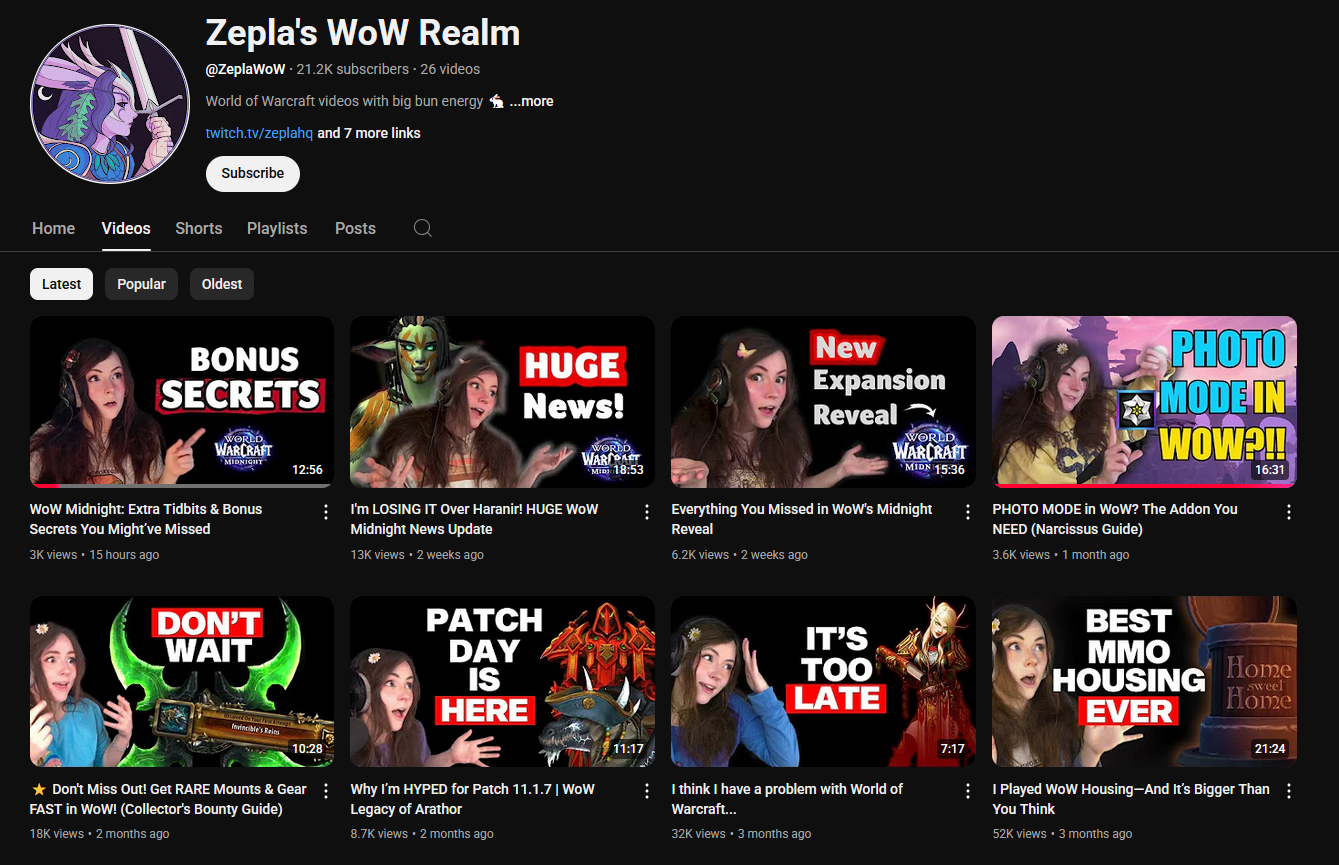This screenshot has width=1339, height=865.
Task: Show 'and 7 more links'
Action: pos(369,133)
